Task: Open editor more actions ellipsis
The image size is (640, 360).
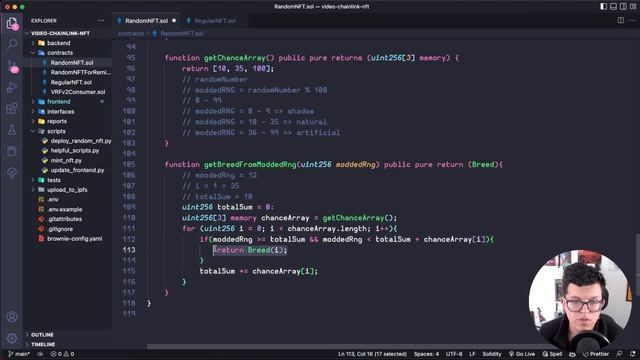Action: 632,20
